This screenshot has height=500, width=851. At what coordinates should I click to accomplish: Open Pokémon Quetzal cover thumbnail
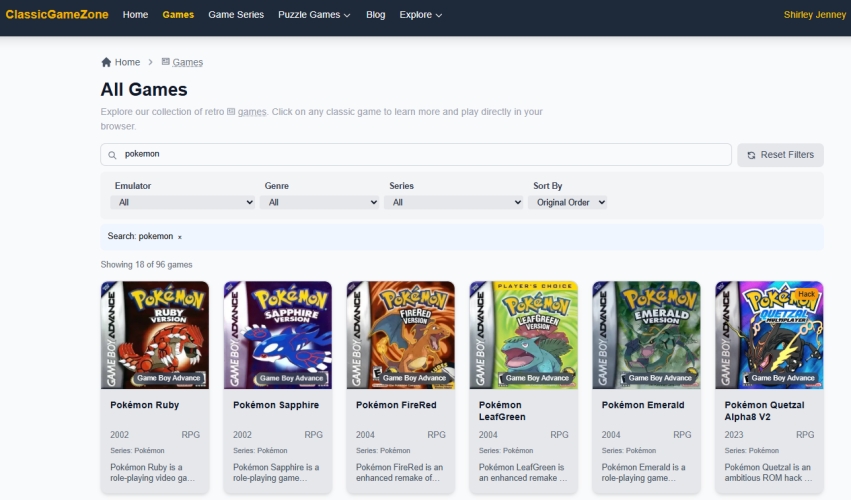click(770, 335)
